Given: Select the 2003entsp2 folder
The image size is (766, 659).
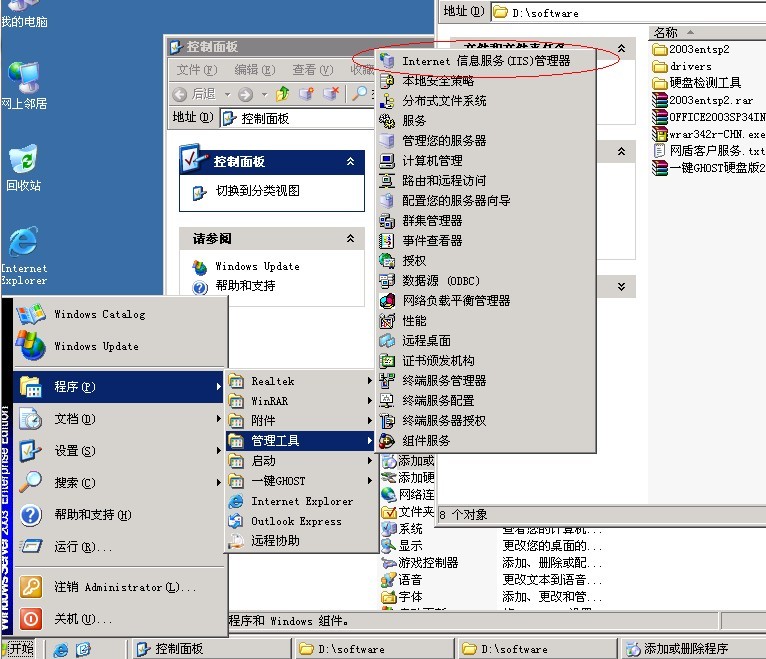Looking at the screenshot, I should (691, 49).
